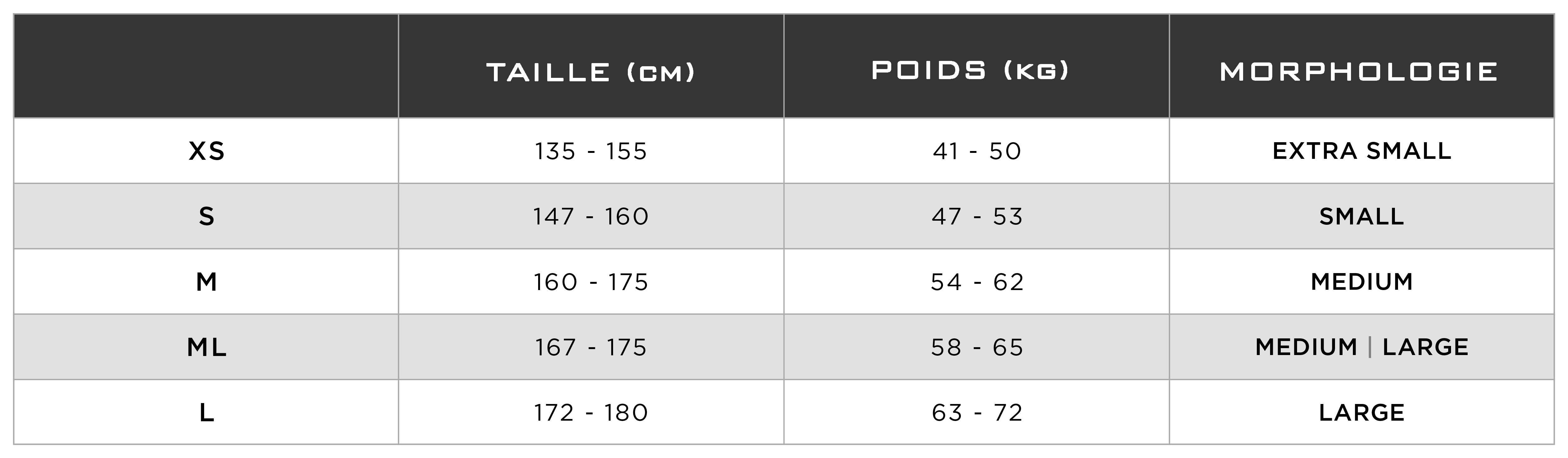Screen dimensions: 1568x458
Task: Select the L size row label
Action: [x=206, y=412]
